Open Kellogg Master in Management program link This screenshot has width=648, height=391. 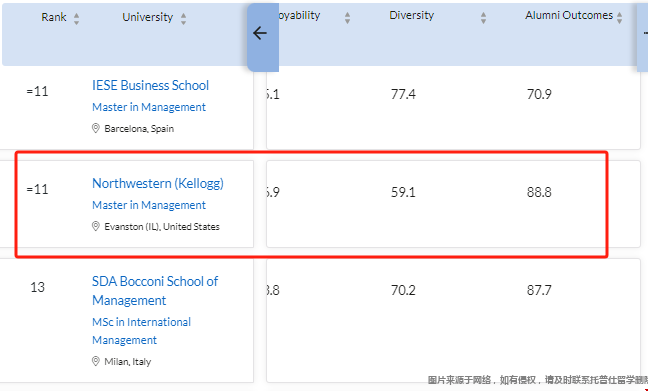coord(149,205)
